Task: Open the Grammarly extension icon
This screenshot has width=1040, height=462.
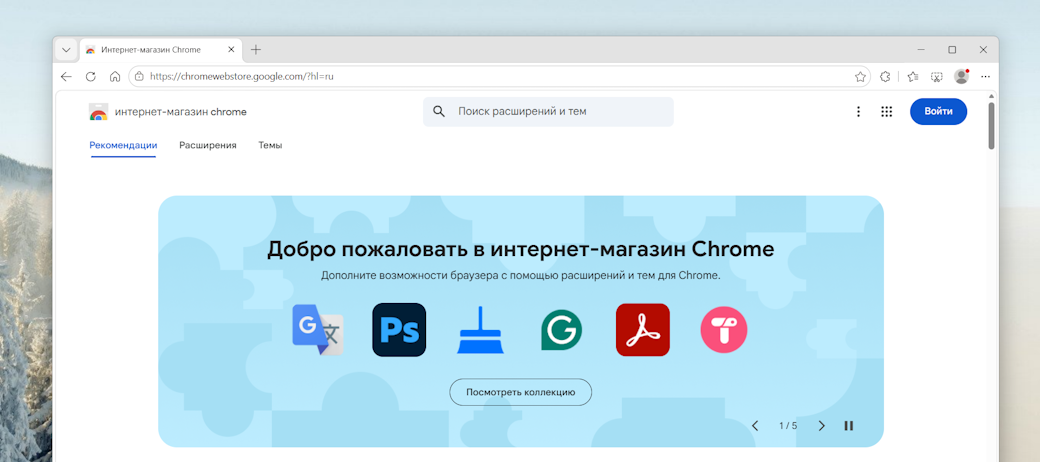Action: click(561, 330)
